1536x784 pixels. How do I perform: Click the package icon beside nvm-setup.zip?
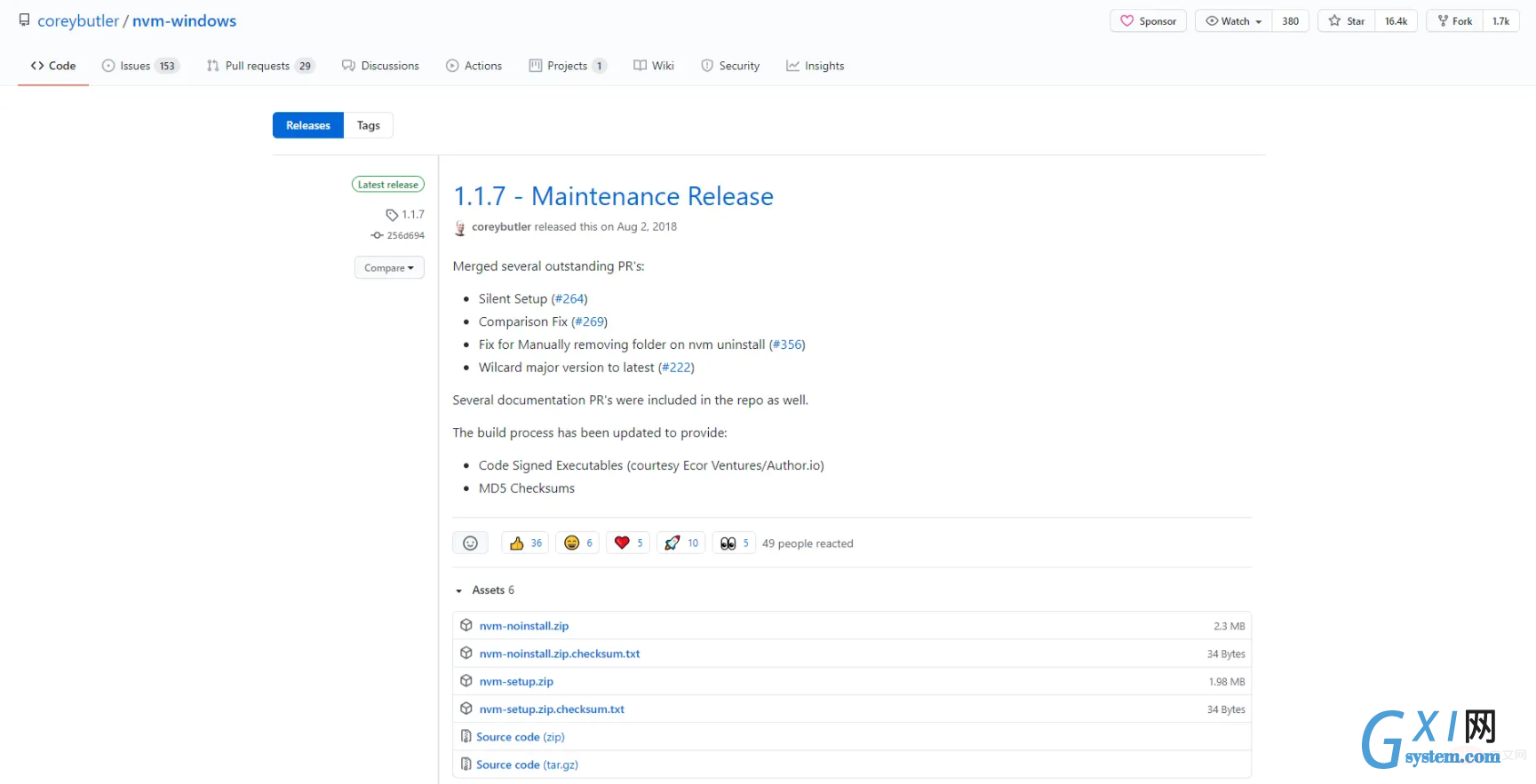click(x=466, y=680)
